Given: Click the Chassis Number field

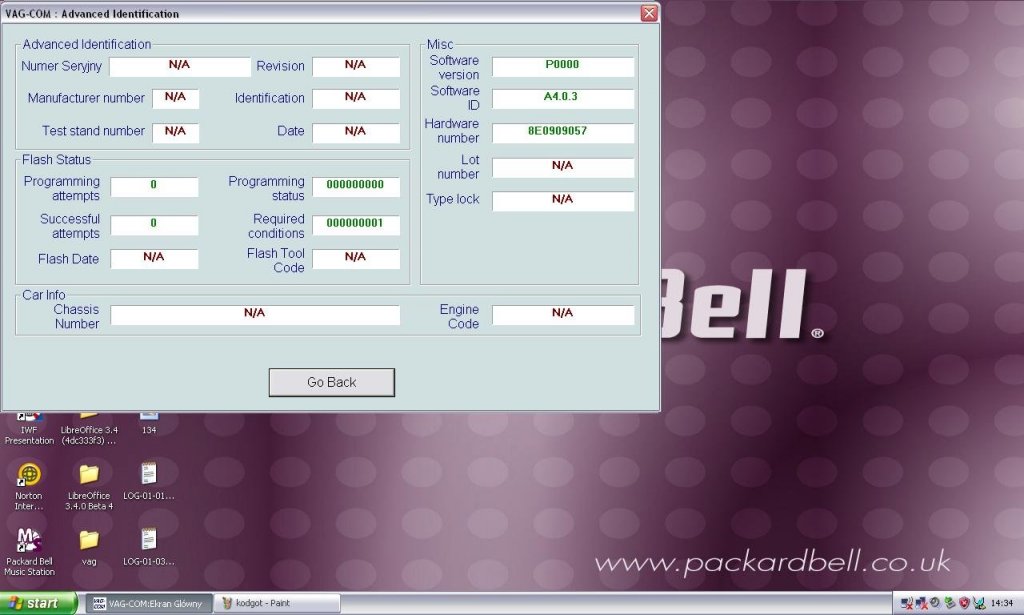Looking at the screenshot, I should coord(255,315).
